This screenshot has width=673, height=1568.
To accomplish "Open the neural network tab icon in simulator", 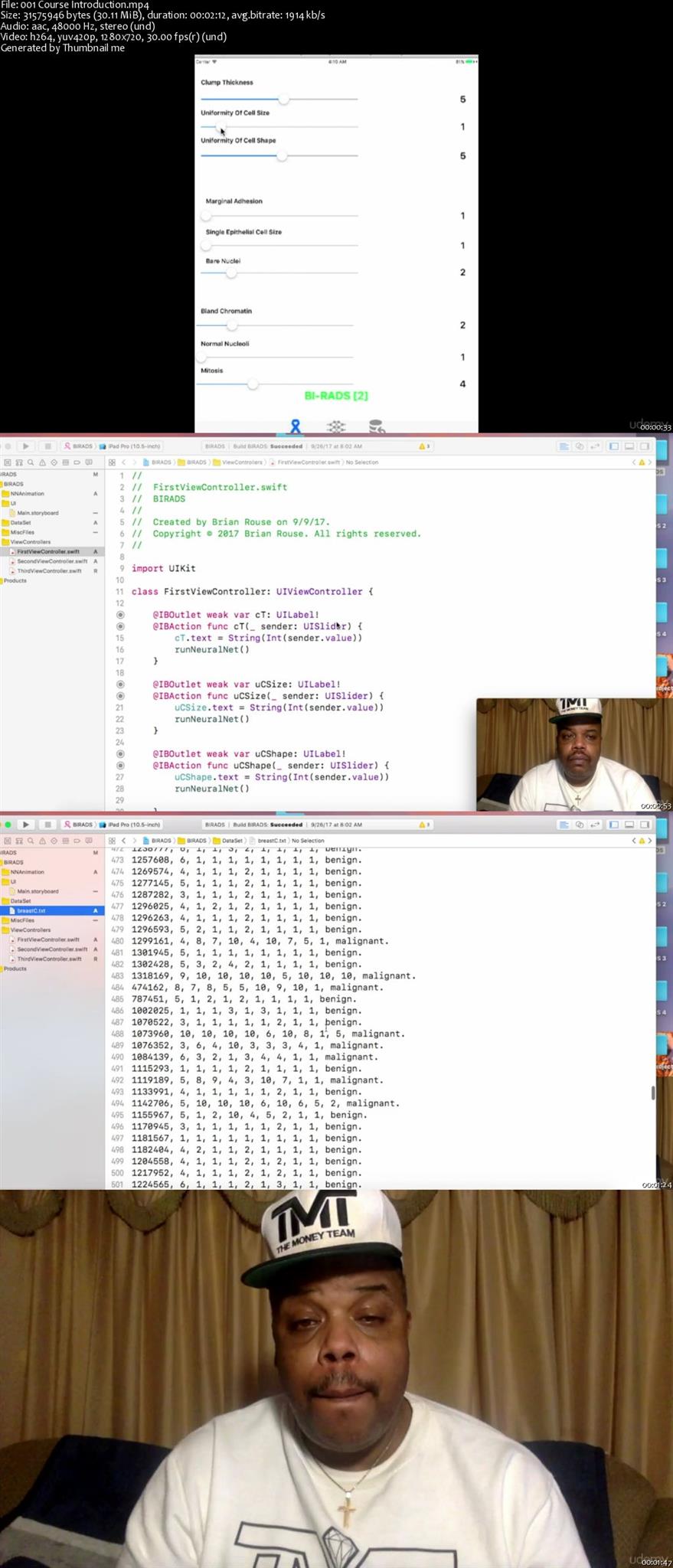I will coord(336,426).
